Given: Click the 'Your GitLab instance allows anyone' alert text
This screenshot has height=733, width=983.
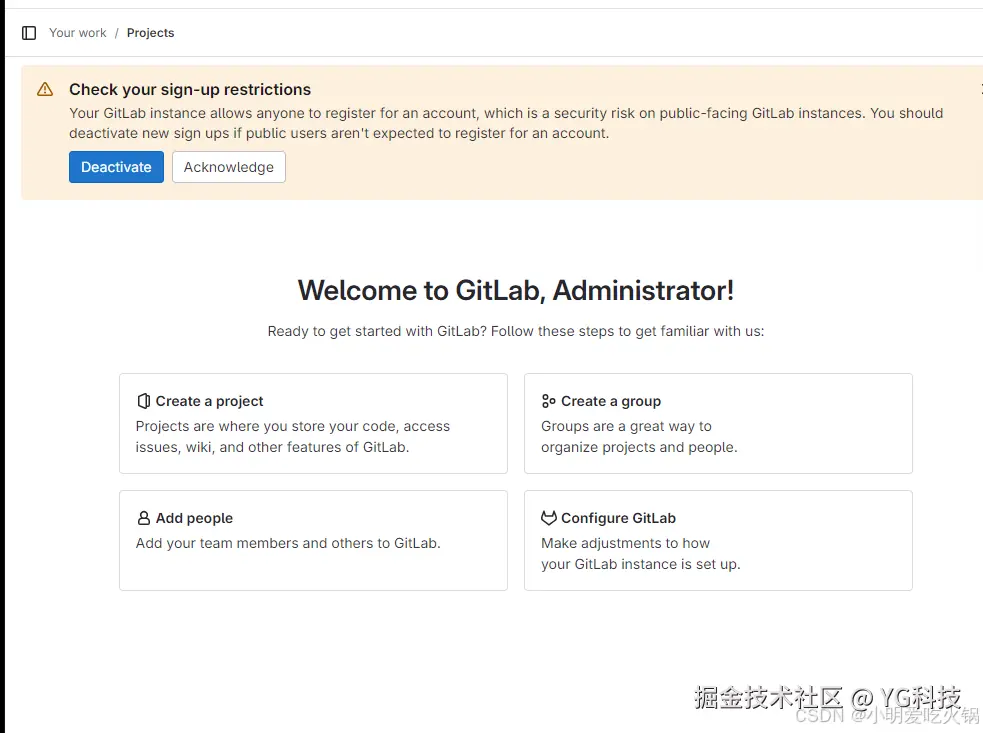Looking at the screenshot, I should click(506, 123).
